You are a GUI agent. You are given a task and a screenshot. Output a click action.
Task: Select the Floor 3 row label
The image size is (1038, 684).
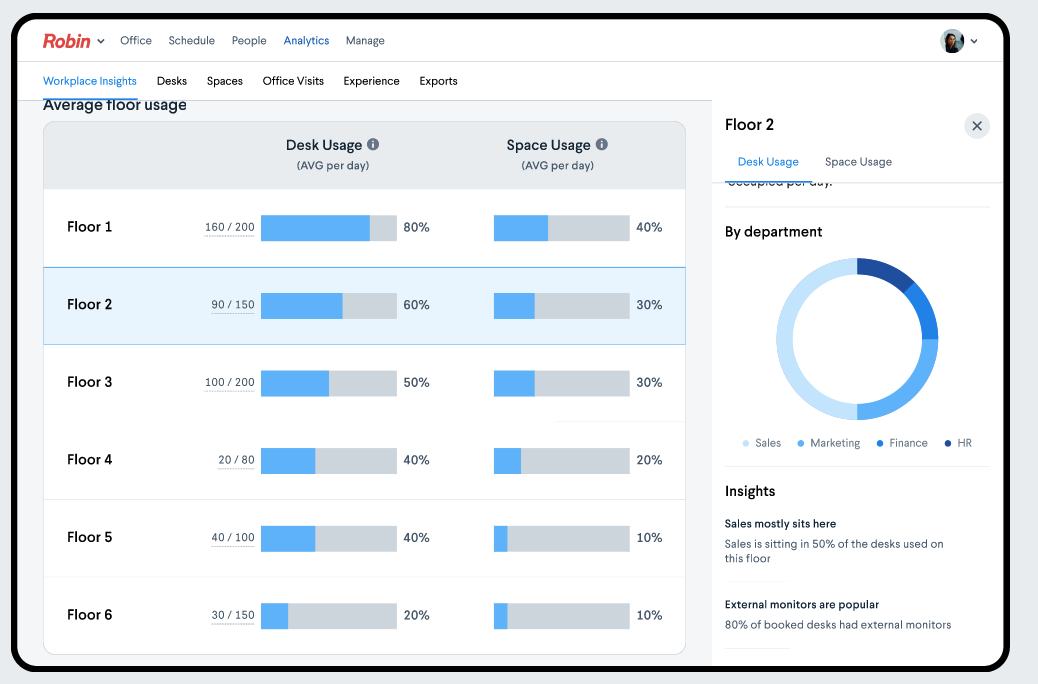pyautogui.click(x=89, y=382)
